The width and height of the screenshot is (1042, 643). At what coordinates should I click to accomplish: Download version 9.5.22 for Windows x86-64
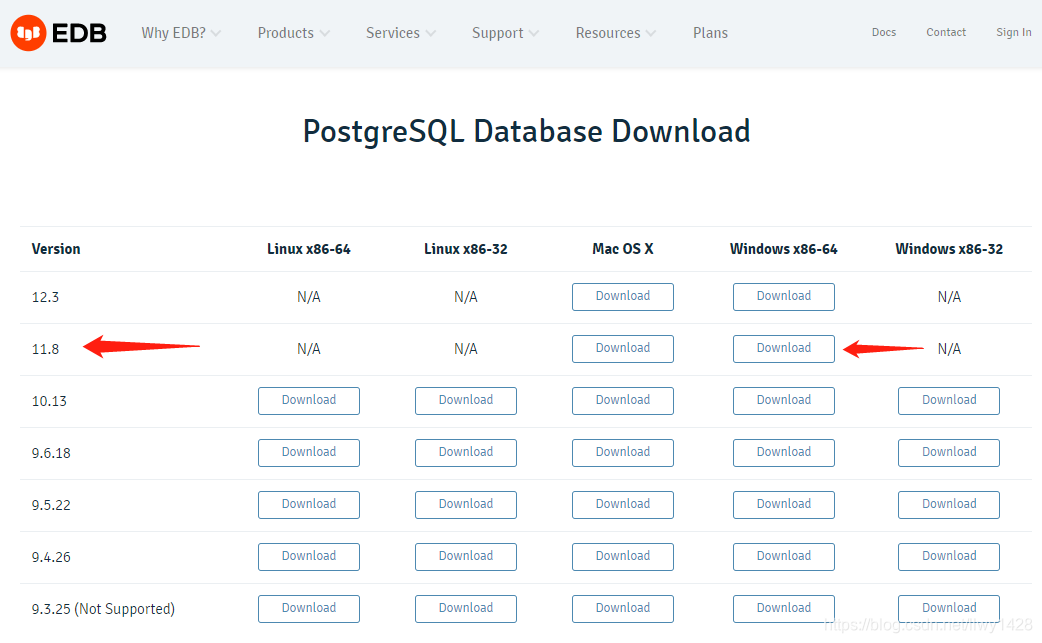click(x=783, y=505)
